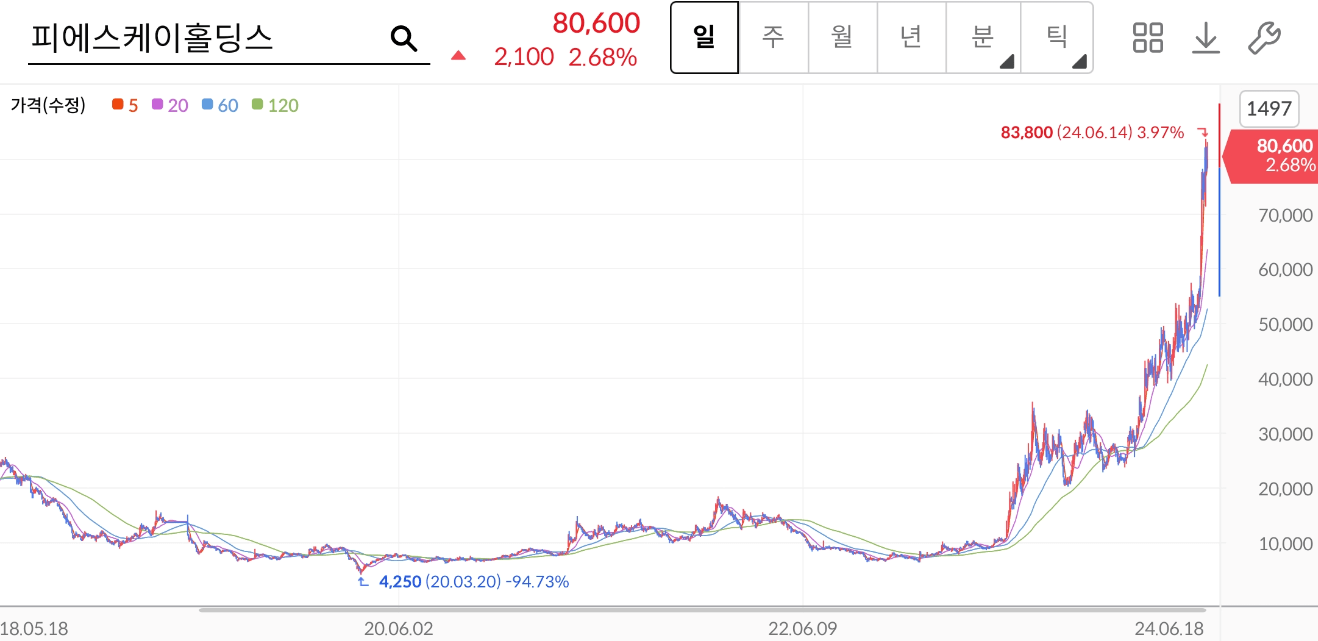
Task: Select the 년 yearly chart tab
Action: click(911, 37)
